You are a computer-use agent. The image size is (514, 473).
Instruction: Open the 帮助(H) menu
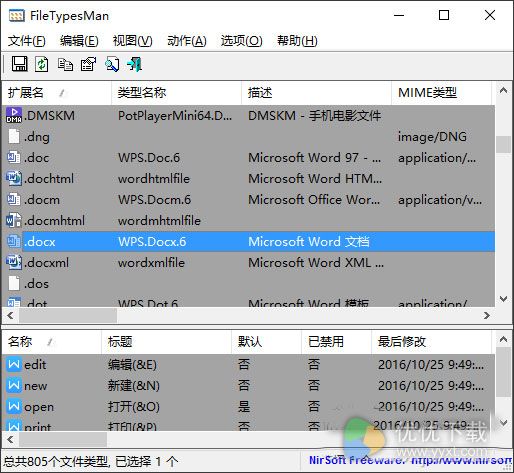(x=297, y=41)
